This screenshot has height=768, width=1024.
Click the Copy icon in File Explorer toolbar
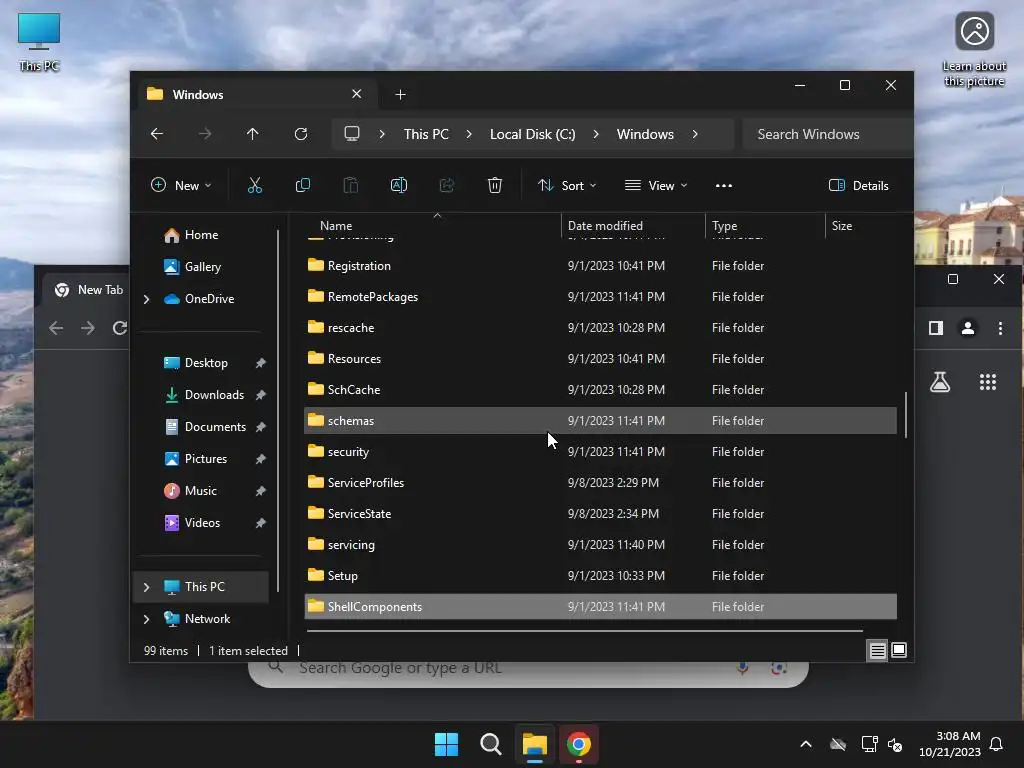[303, 185]
